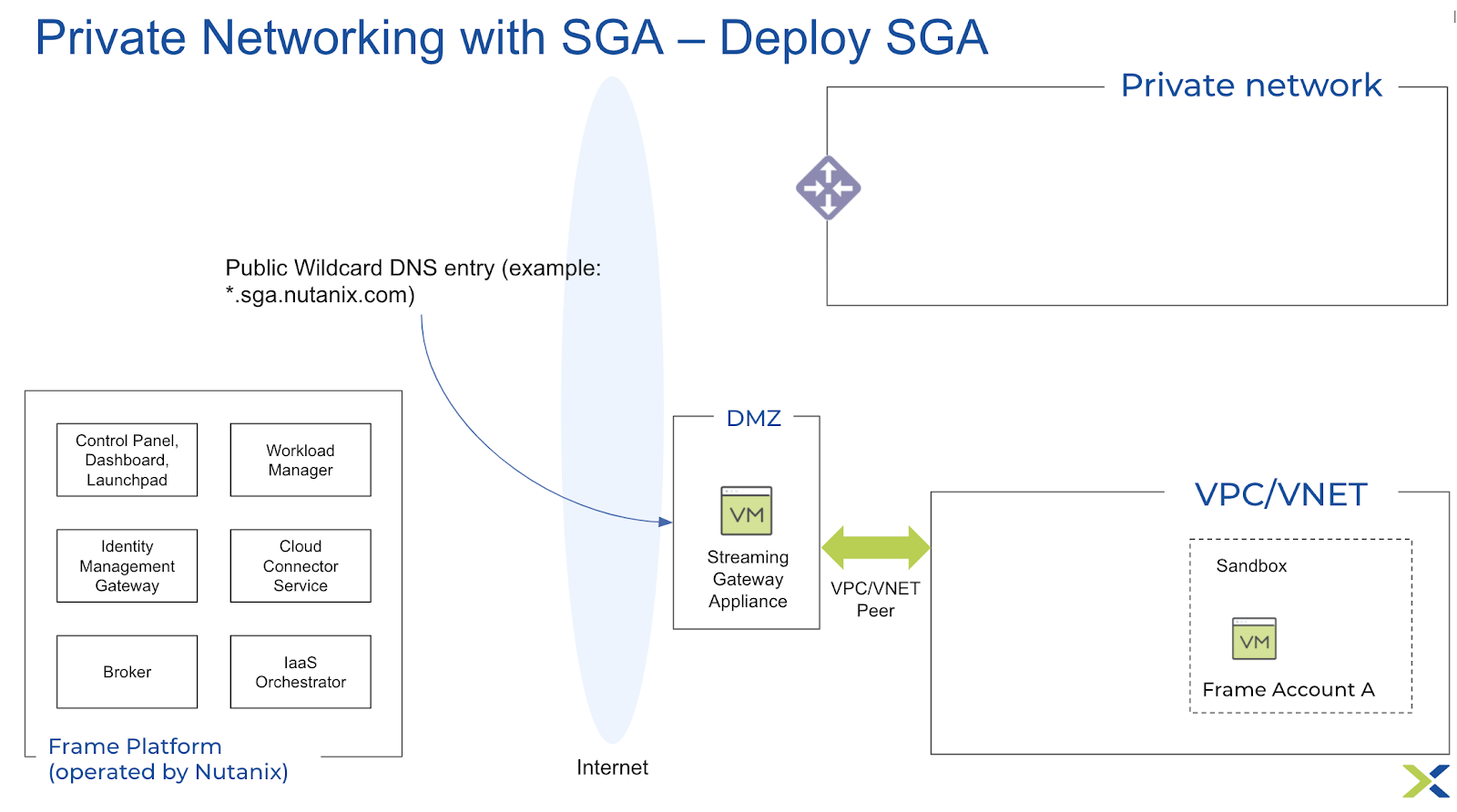The image size is (1457, 812).
Task: Click the Identity Management Gateway box
Action: coord(127,565)
